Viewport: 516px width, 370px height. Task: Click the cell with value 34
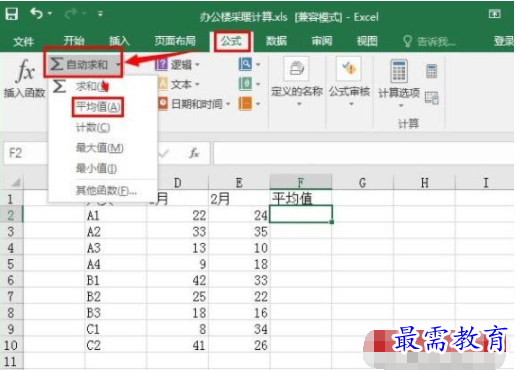coord(239,329)
